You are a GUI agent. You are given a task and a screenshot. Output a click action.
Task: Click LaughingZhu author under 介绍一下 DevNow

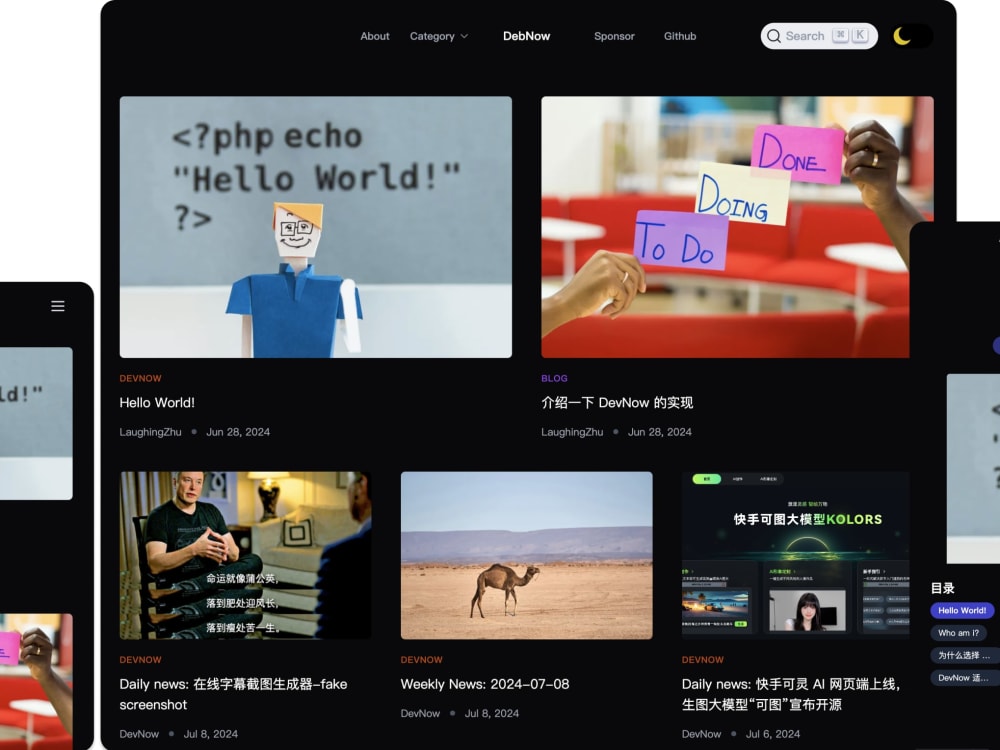572,432
